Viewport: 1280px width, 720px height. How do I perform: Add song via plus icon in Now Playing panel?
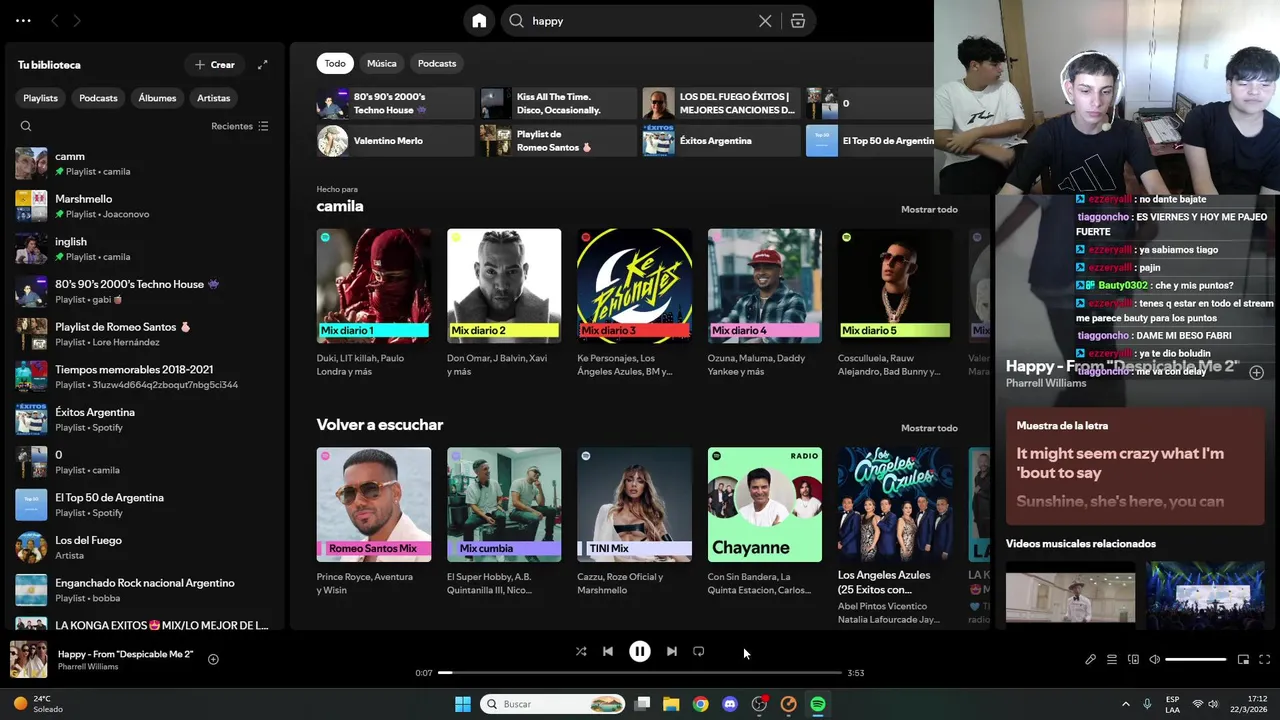[1257, 373]
